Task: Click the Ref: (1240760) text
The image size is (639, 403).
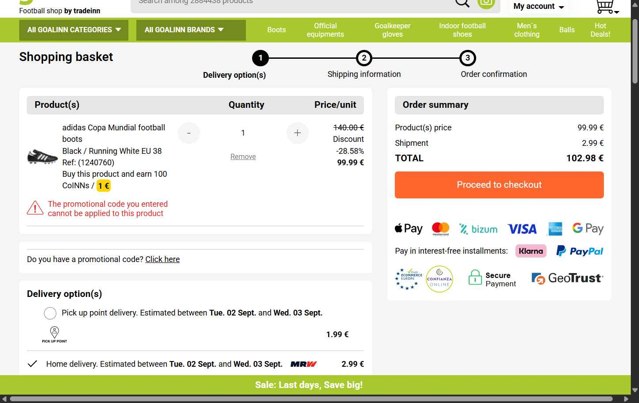Action: tap(88, 163)
